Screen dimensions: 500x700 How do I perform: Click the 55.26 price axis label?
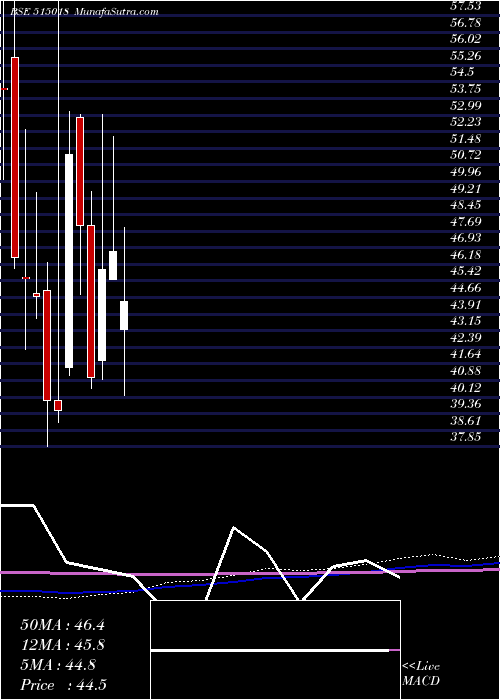pyautogui.click(x=466, y=56)
